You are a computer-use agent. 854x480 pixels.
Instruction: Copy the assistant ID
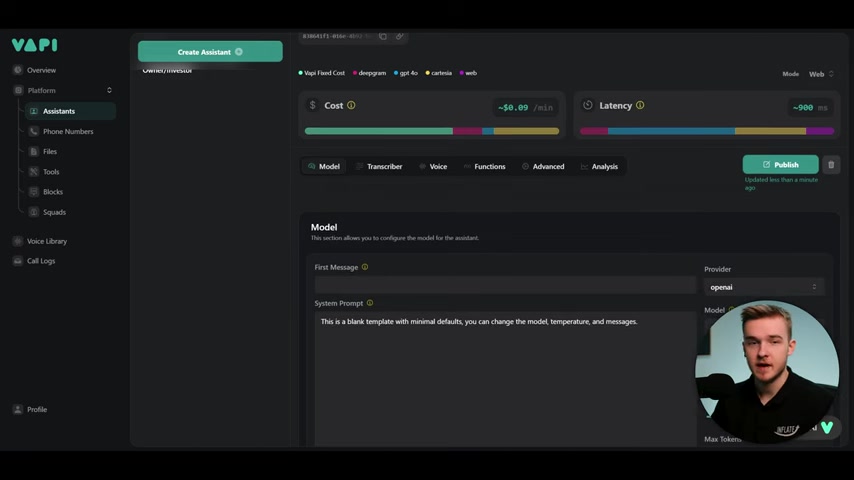(x=383, y=36)
